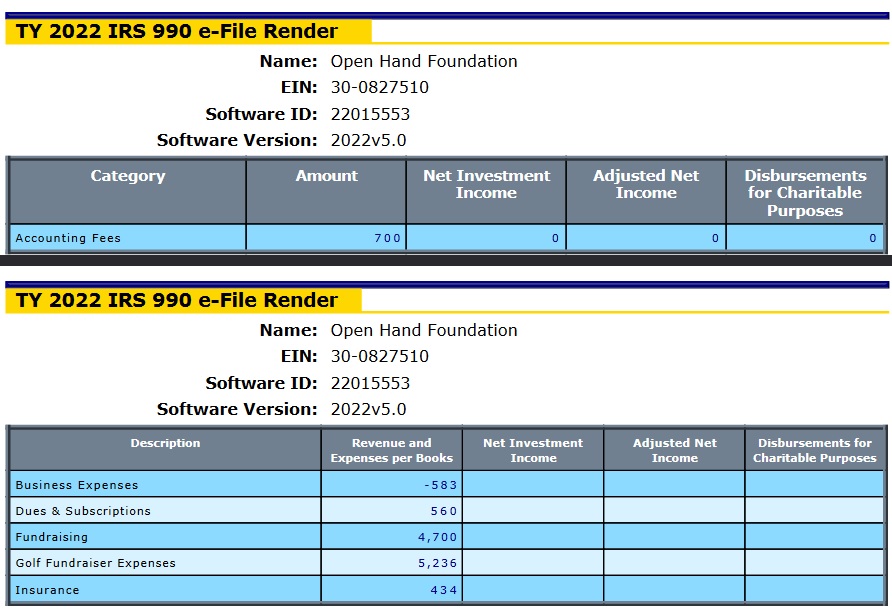Viewport: 892px width, 614px height.
Task: Select the Insurance row label
Action: click(x=47, y=590)
